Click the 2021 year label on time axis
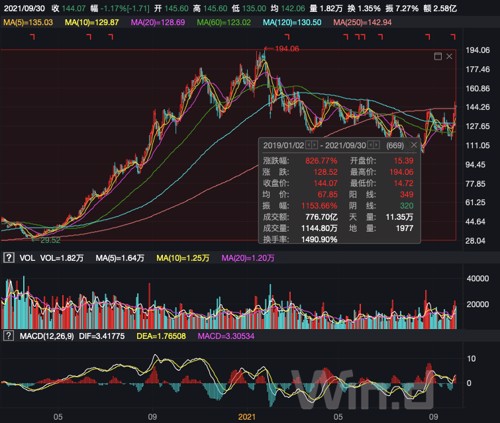Viewport: 500px width, 423px height. pyautogui.click(x=247, y=417)
